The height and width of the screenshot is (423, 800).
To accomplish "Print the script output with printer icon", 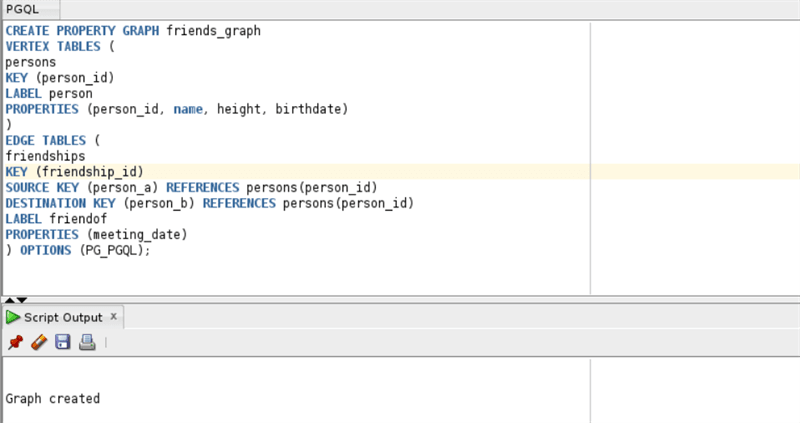I will point(87,342).
